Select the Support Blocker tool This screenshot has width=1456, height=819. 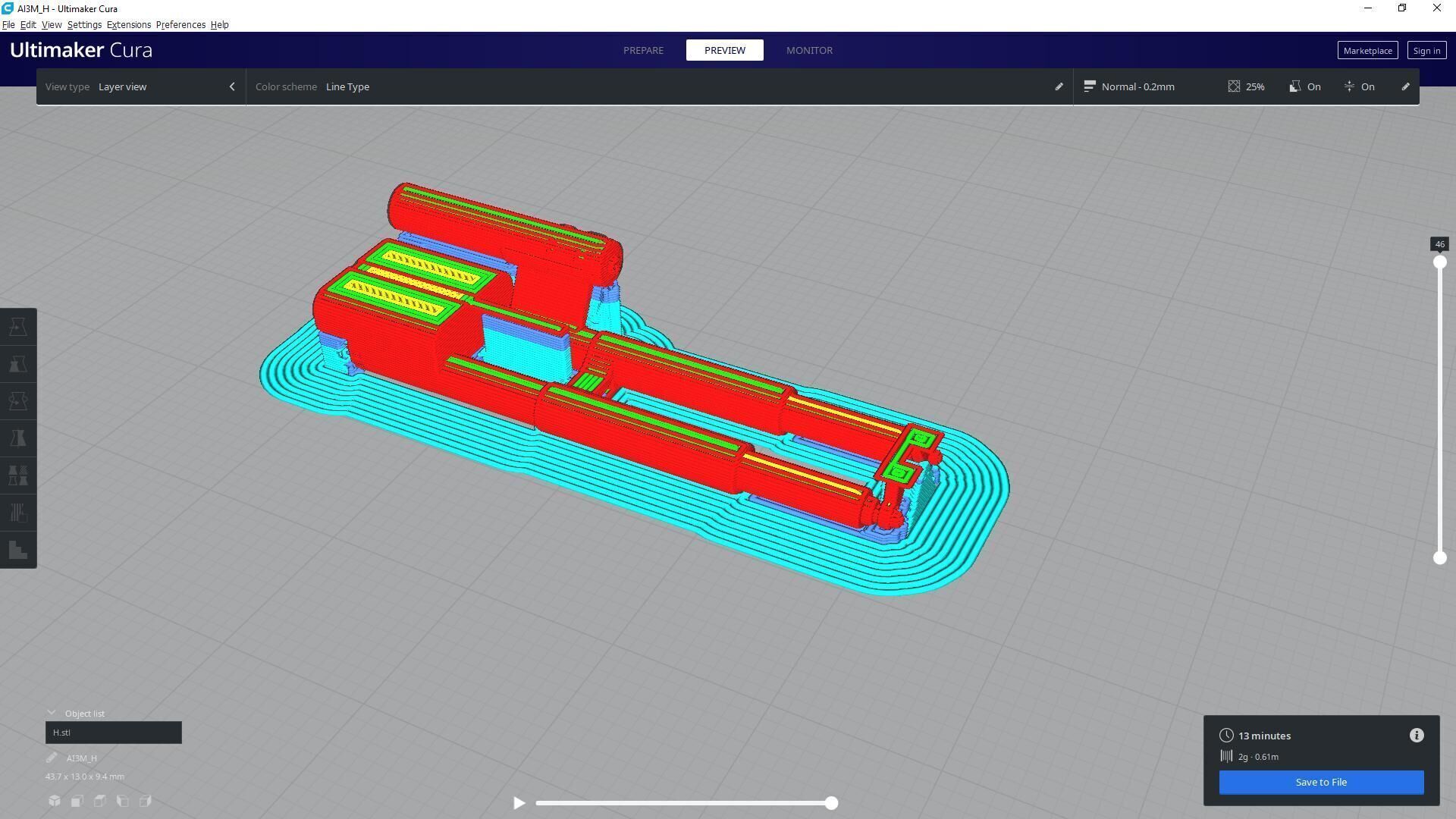point(18,513)
